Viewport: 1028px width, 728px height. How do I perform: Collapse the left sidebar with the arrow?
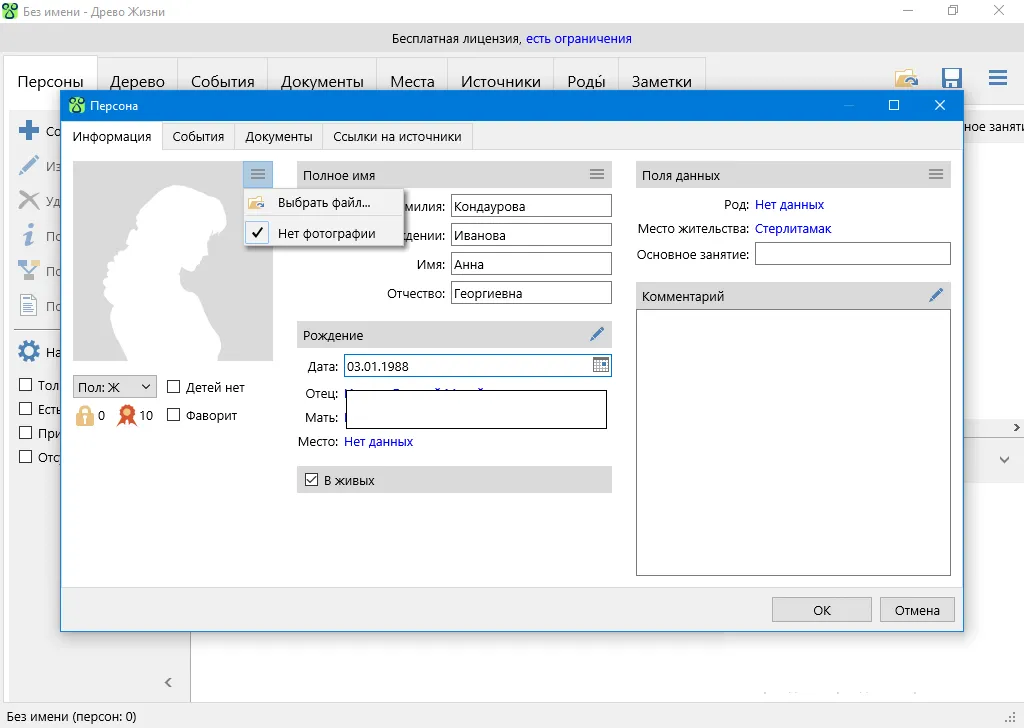168,682
